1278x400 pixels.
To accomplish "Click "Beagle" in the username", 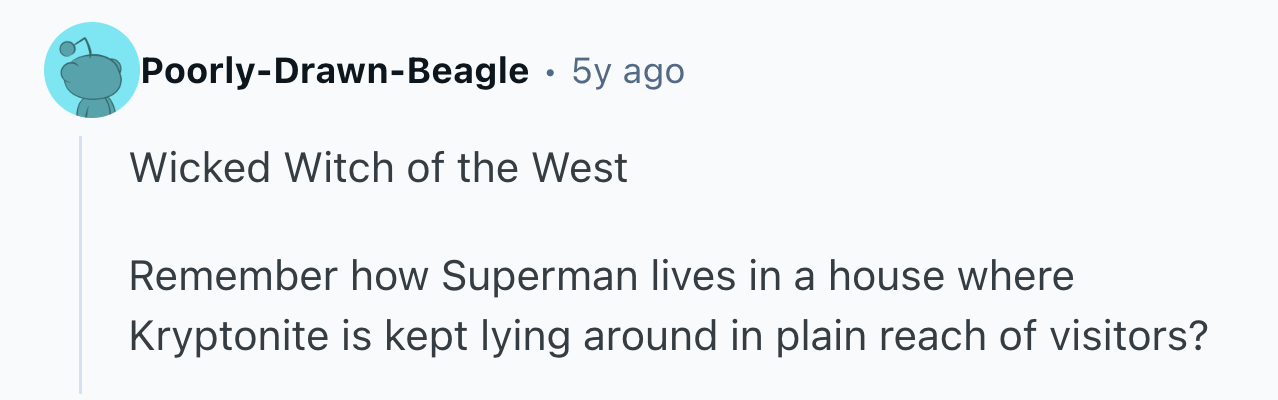I will tap(470, 71).
